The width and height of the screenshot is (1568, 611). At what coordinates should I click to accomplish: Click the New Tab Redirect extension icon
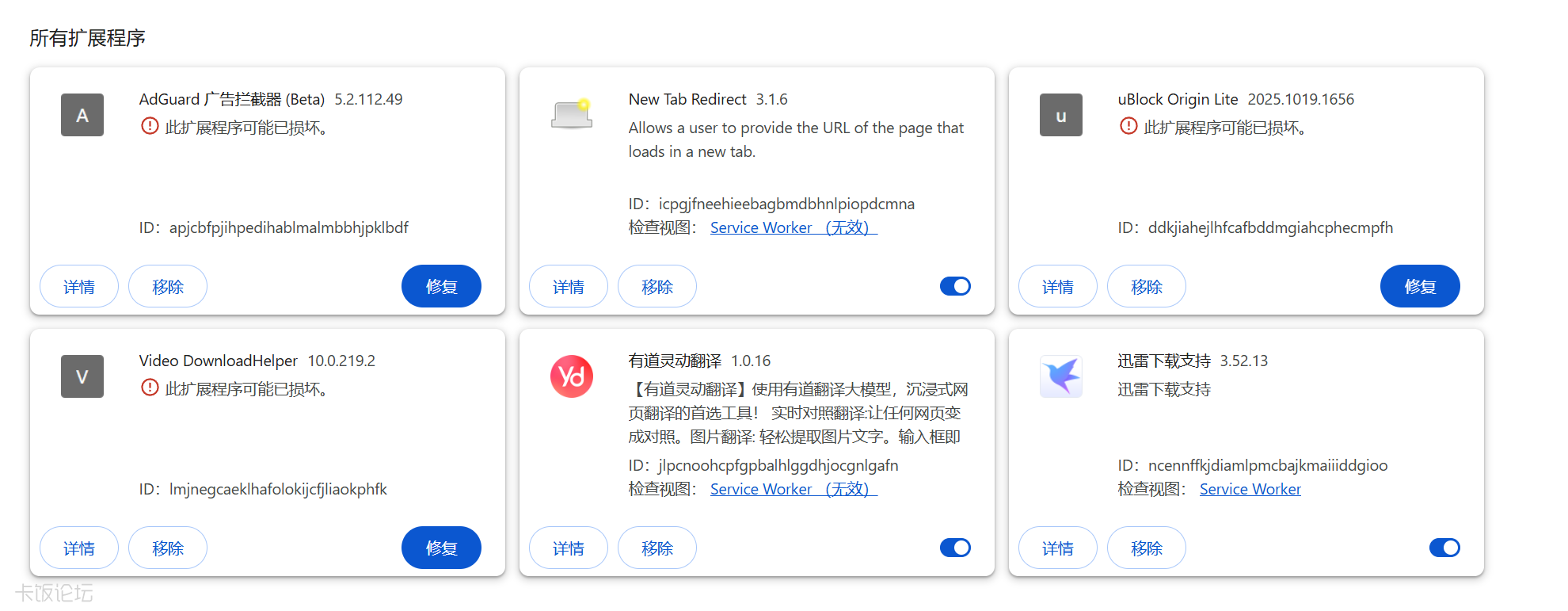(572, 115)
